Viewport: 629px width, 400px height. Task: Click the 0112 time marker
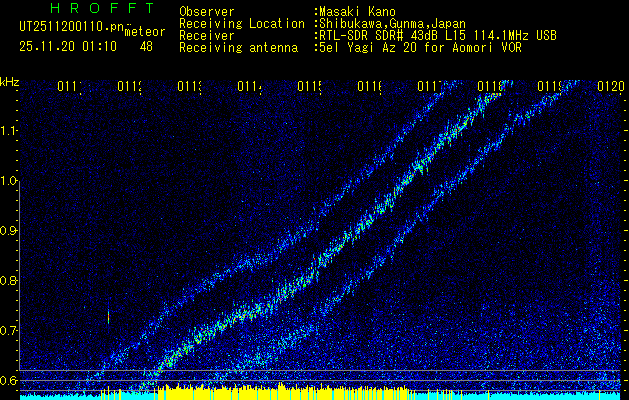pyautogui.click(x=130, y=86)
